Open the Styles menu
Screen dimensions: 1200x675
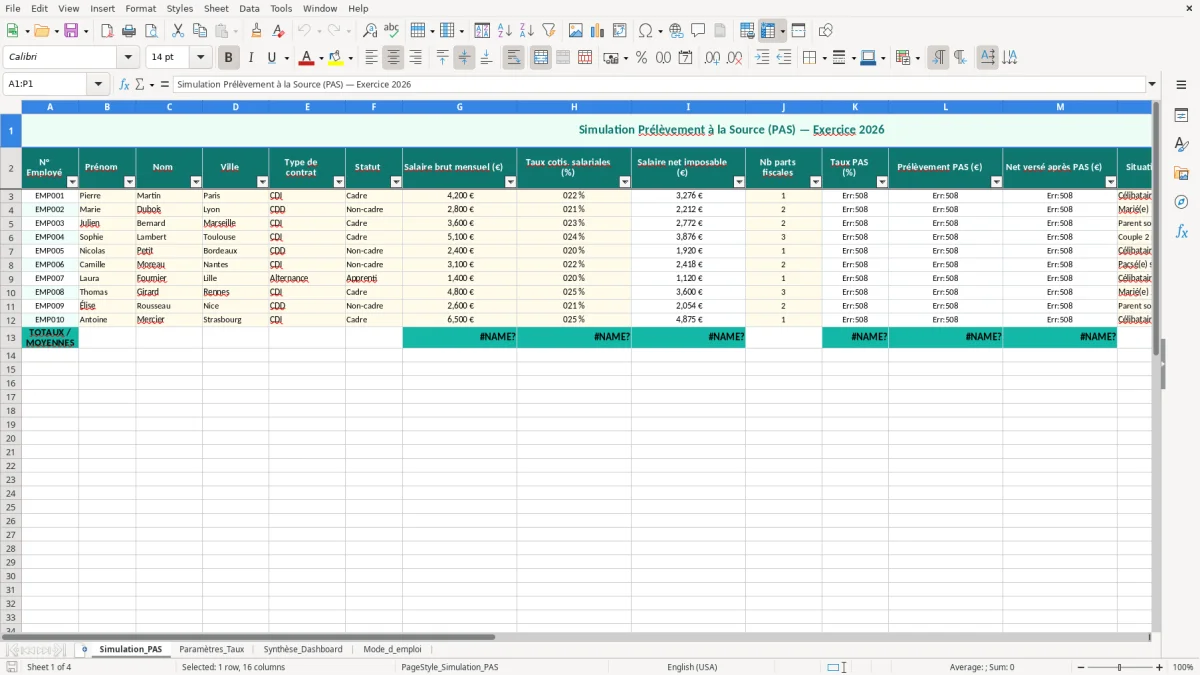pyautogui.click(x=180, y=8)
